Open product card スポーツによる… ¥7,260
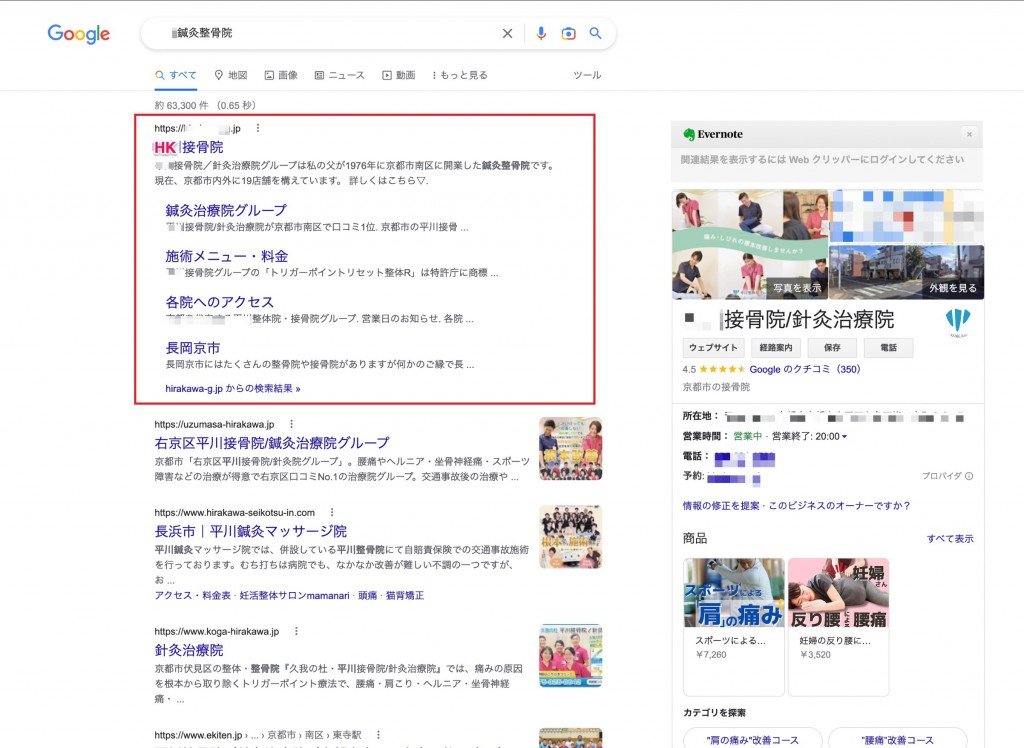The width and height of the screenshot is (1024, 748). [x=734, y=626]
